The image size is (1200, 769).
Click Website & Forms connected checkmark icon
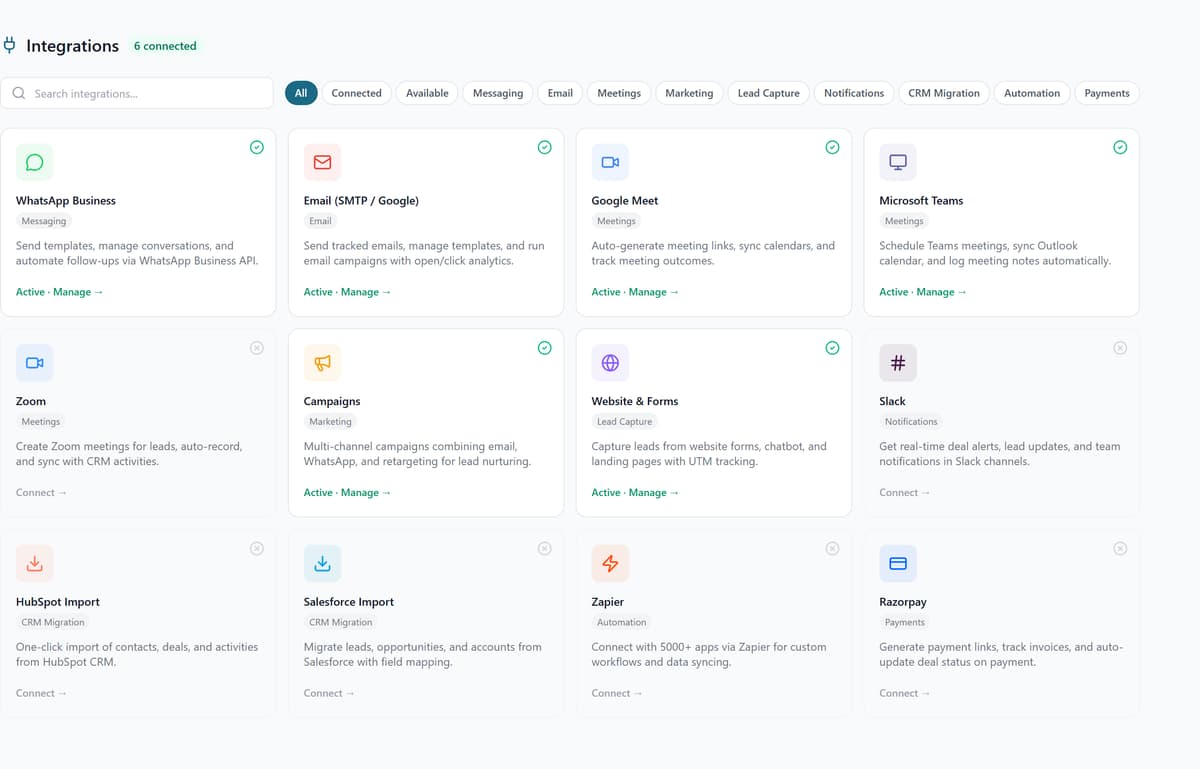832,348
